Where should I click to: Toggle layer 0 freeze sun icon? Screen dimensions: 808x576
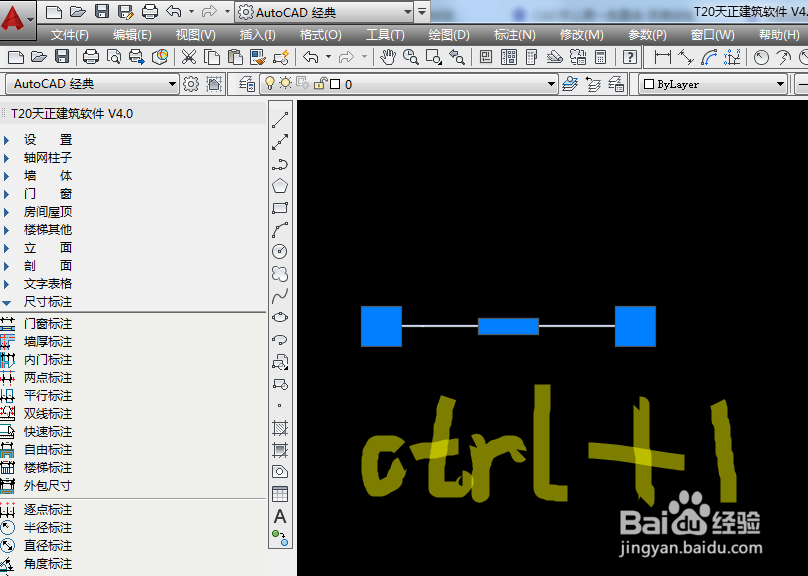285,83
